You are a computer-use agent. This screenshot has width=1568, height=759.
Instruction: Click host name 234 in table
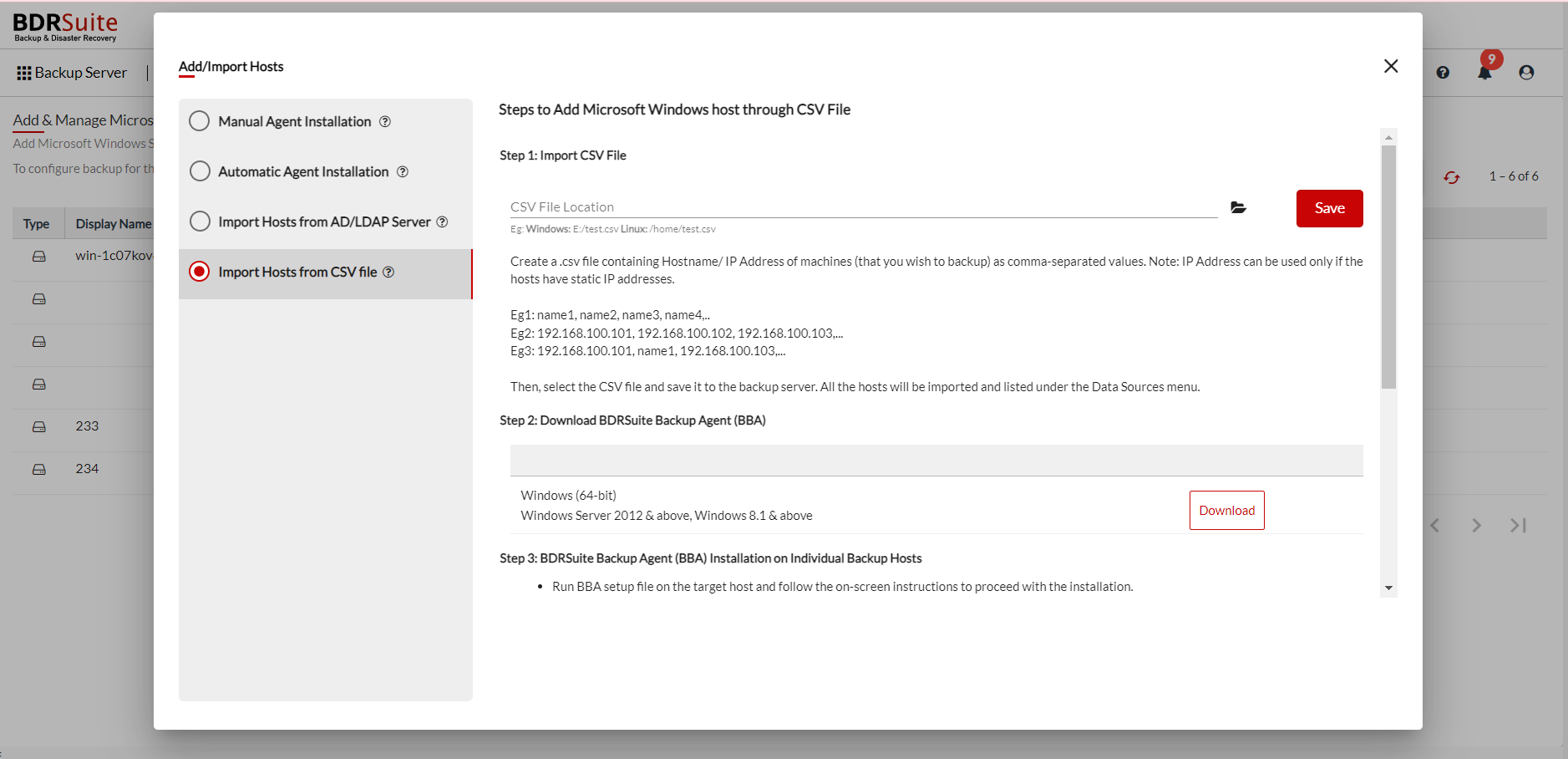coord(87,469)
